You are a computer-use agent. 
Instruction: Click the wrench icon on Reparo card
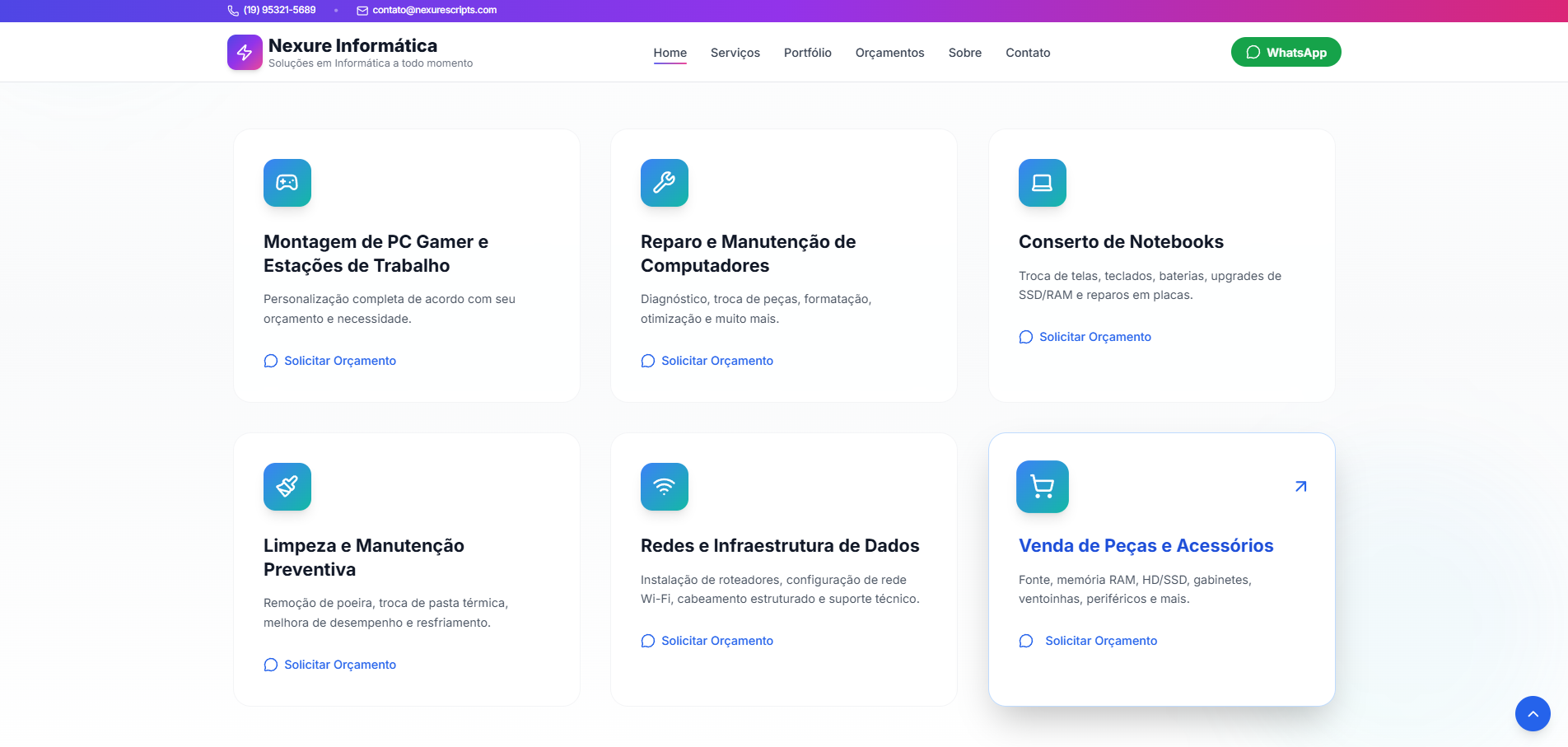point(665,183)
